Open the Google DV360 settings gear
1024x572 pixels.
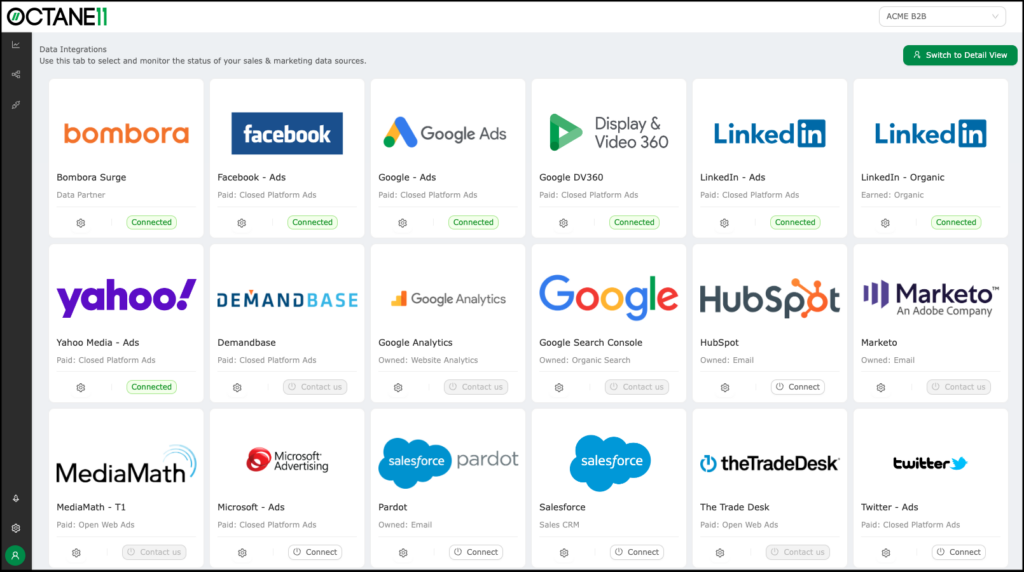pyautogui.click(x=564, y=223)
